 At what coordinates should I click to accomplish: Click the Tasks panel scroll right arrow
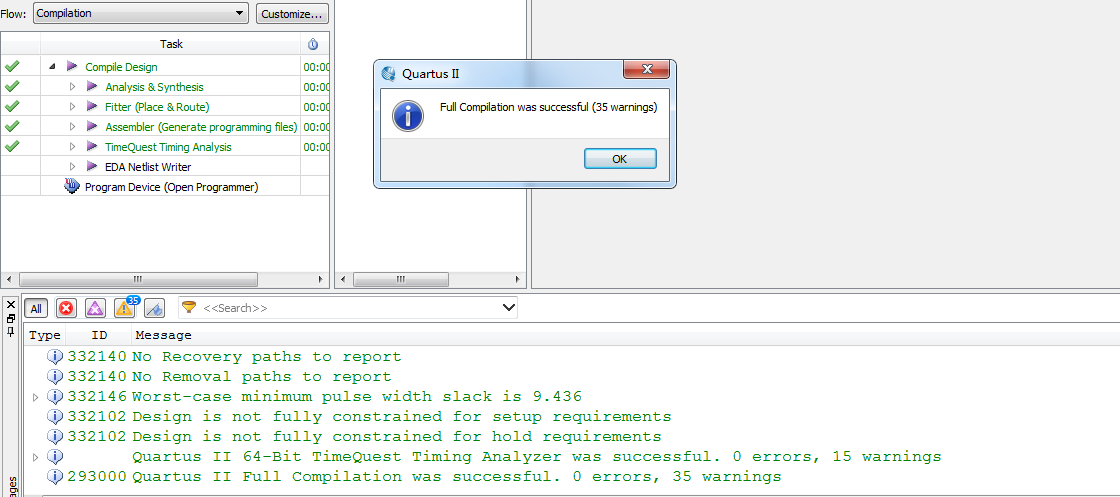tap(321, 279)
